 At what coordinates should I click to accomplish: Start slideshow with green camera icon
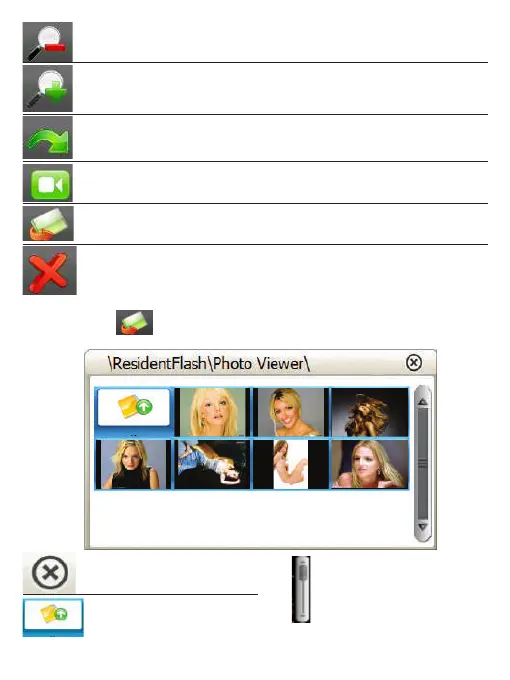[x=48, y=183]
